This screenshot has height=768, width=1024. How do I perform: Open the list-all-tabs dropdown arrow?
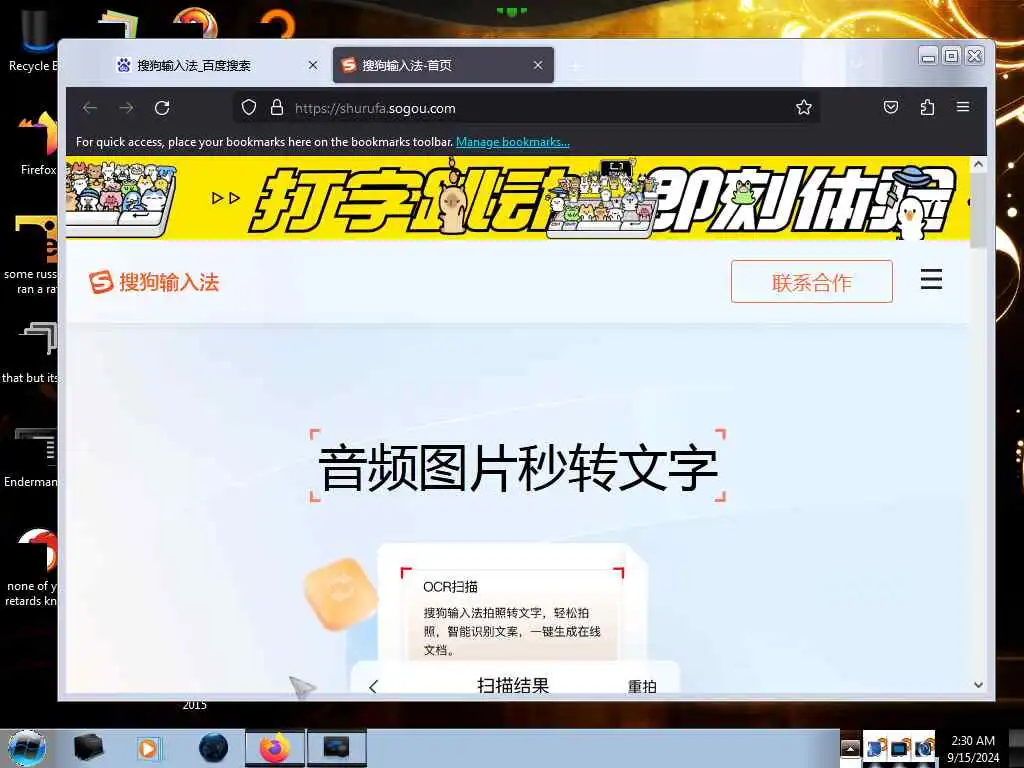(x=857, y=64)
